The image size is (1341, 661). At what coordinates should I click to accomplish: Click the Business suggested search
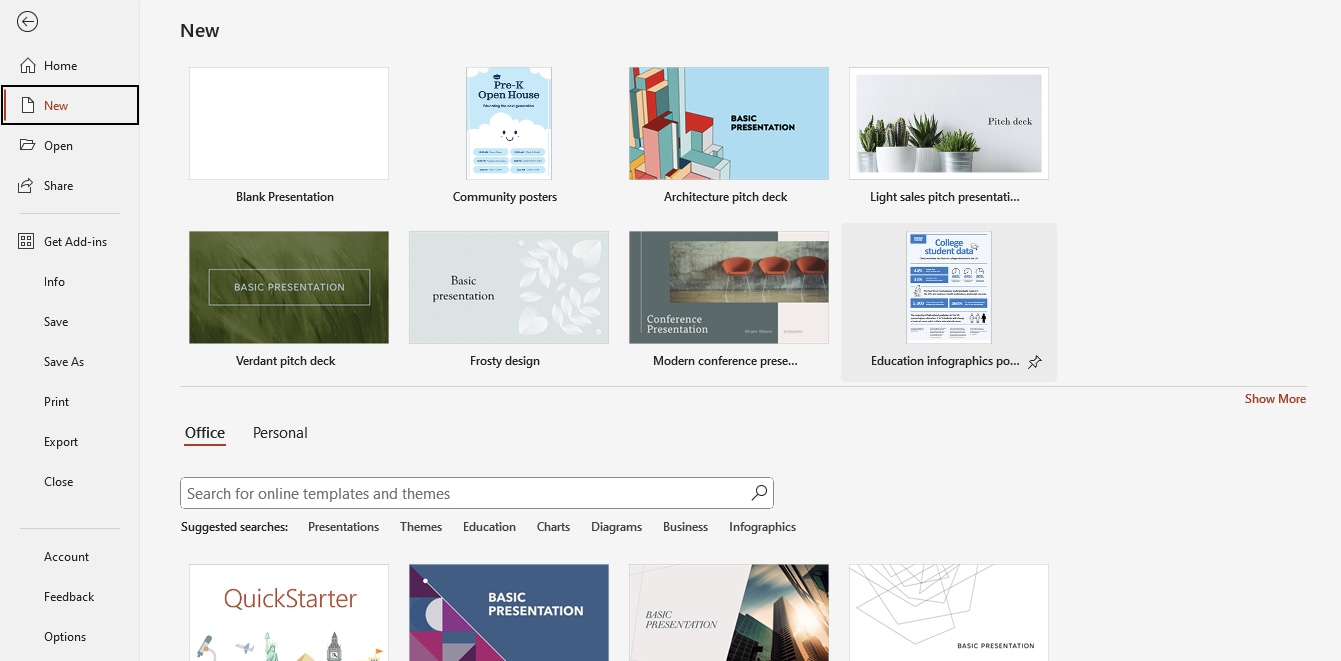pyautogui.click(x=685, y=527)
